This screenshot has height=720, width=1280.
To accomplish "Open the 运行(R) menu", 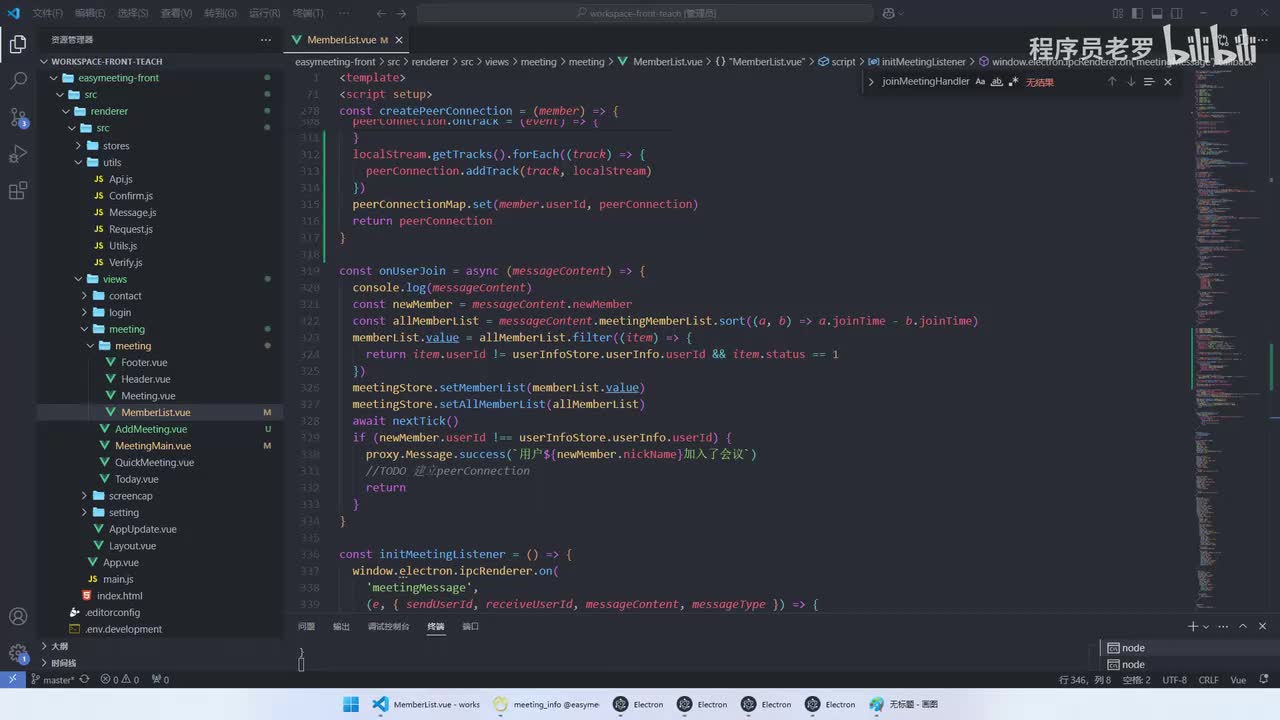I will pos(264,13).
